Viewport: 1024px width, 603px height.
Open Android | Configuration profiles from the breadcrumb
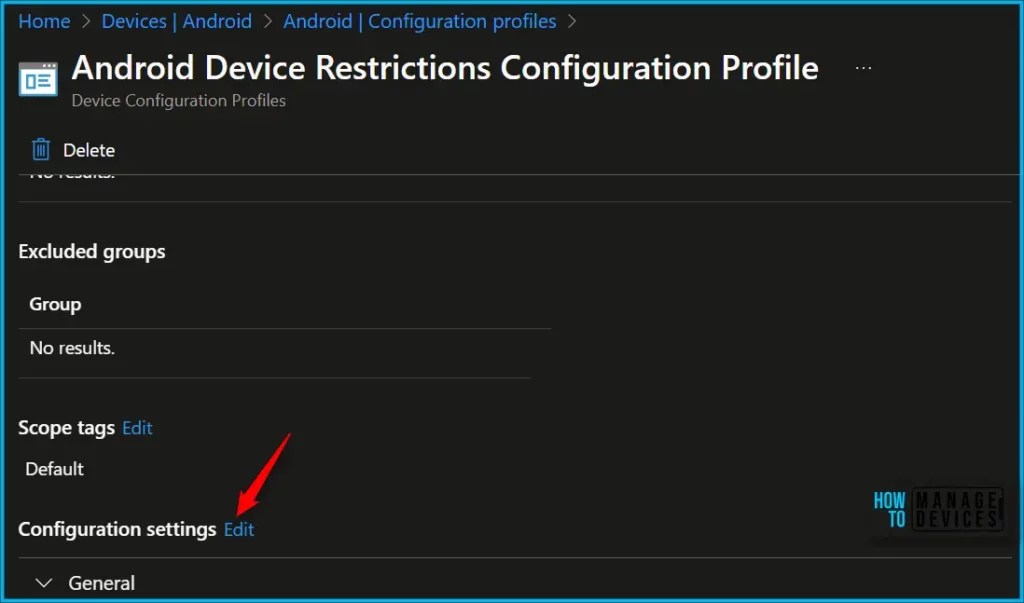420,21
